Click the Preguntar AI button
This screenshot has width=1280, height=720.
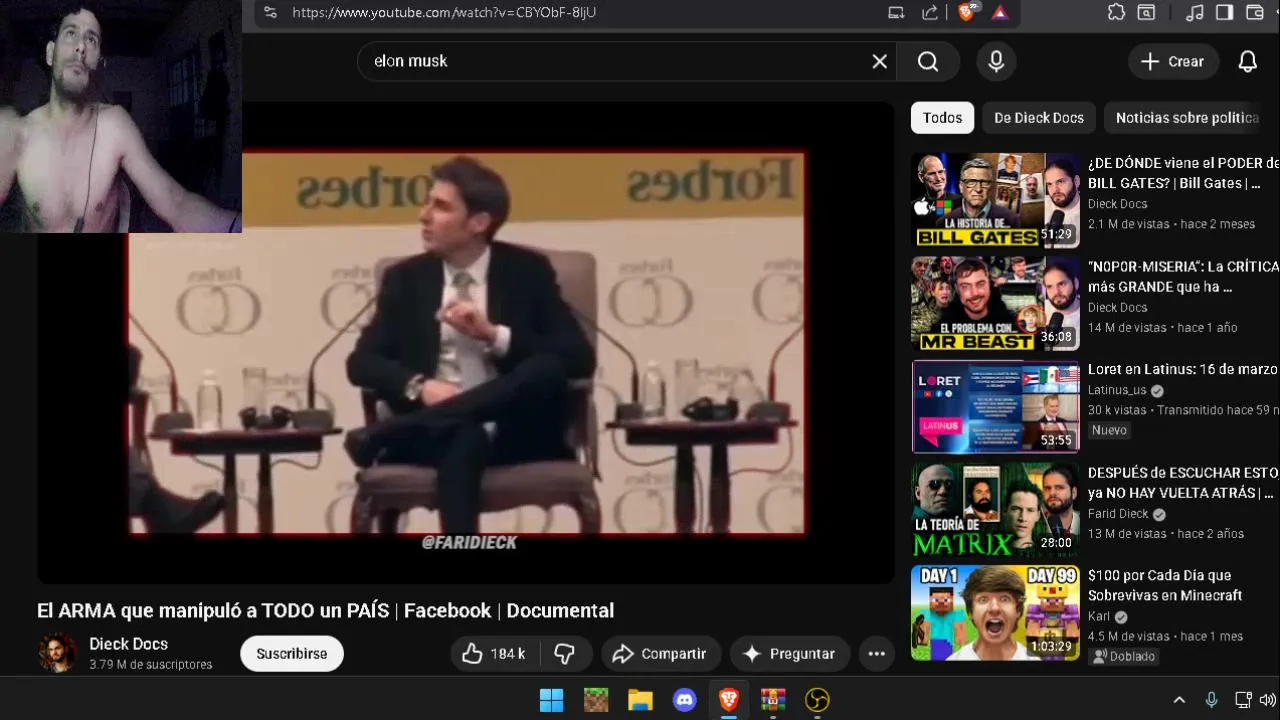coord(789,654)
